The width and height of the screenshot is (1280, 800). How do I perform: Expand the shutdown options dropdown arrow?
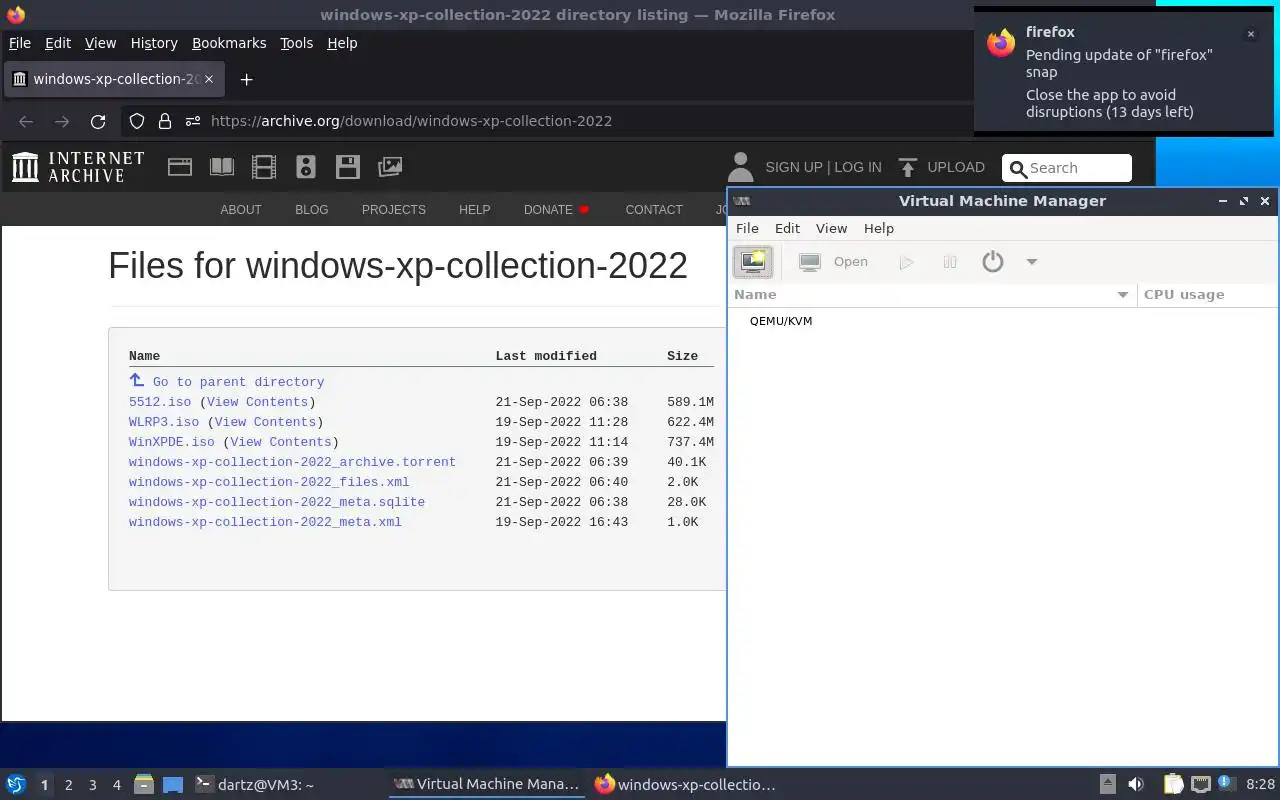click(1032, 262)
